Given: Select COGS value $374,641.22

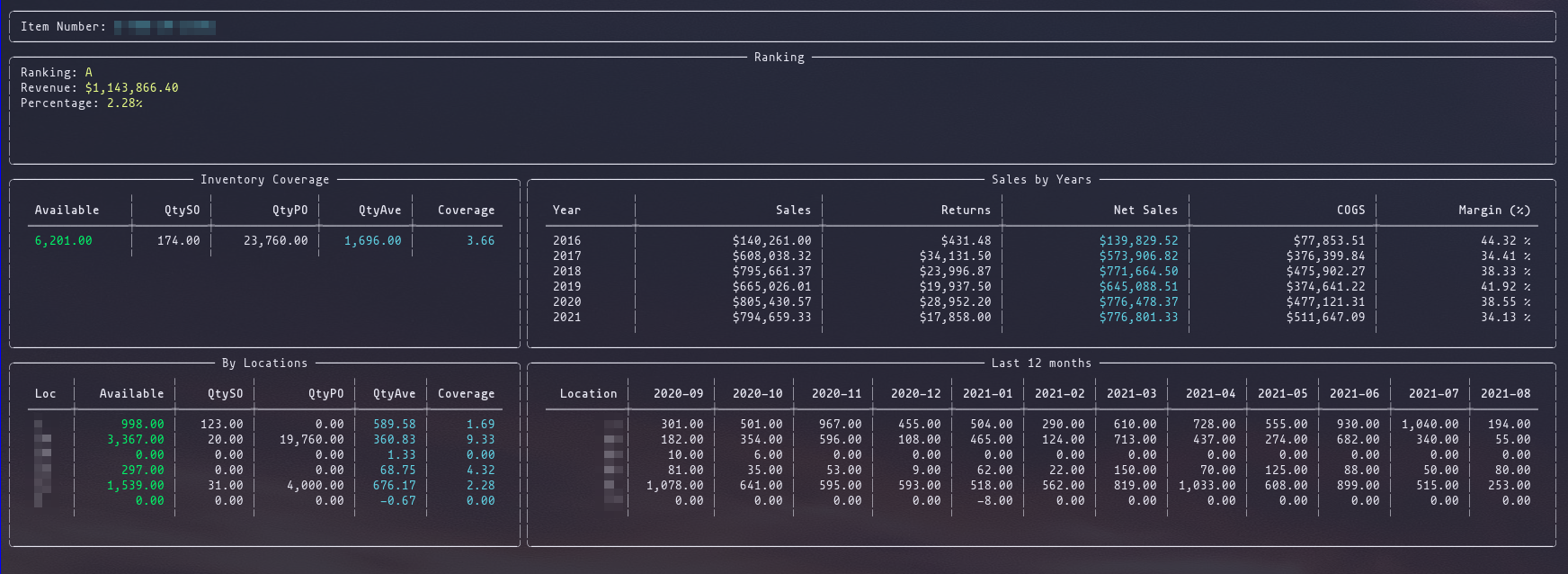Looking at the screenshot, I should point(1326,287).
